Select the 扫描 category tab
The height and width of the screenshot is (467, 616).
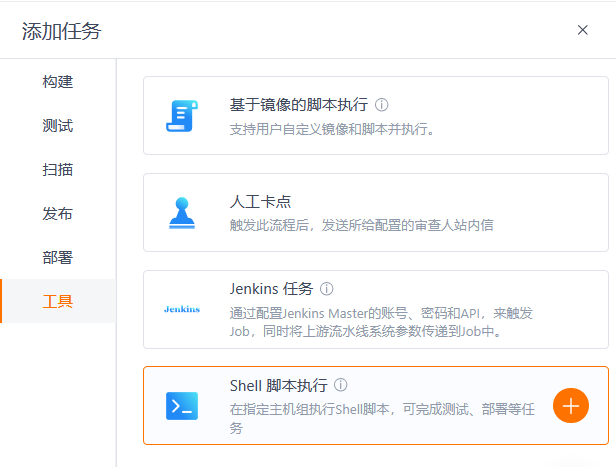click(58, 170)
